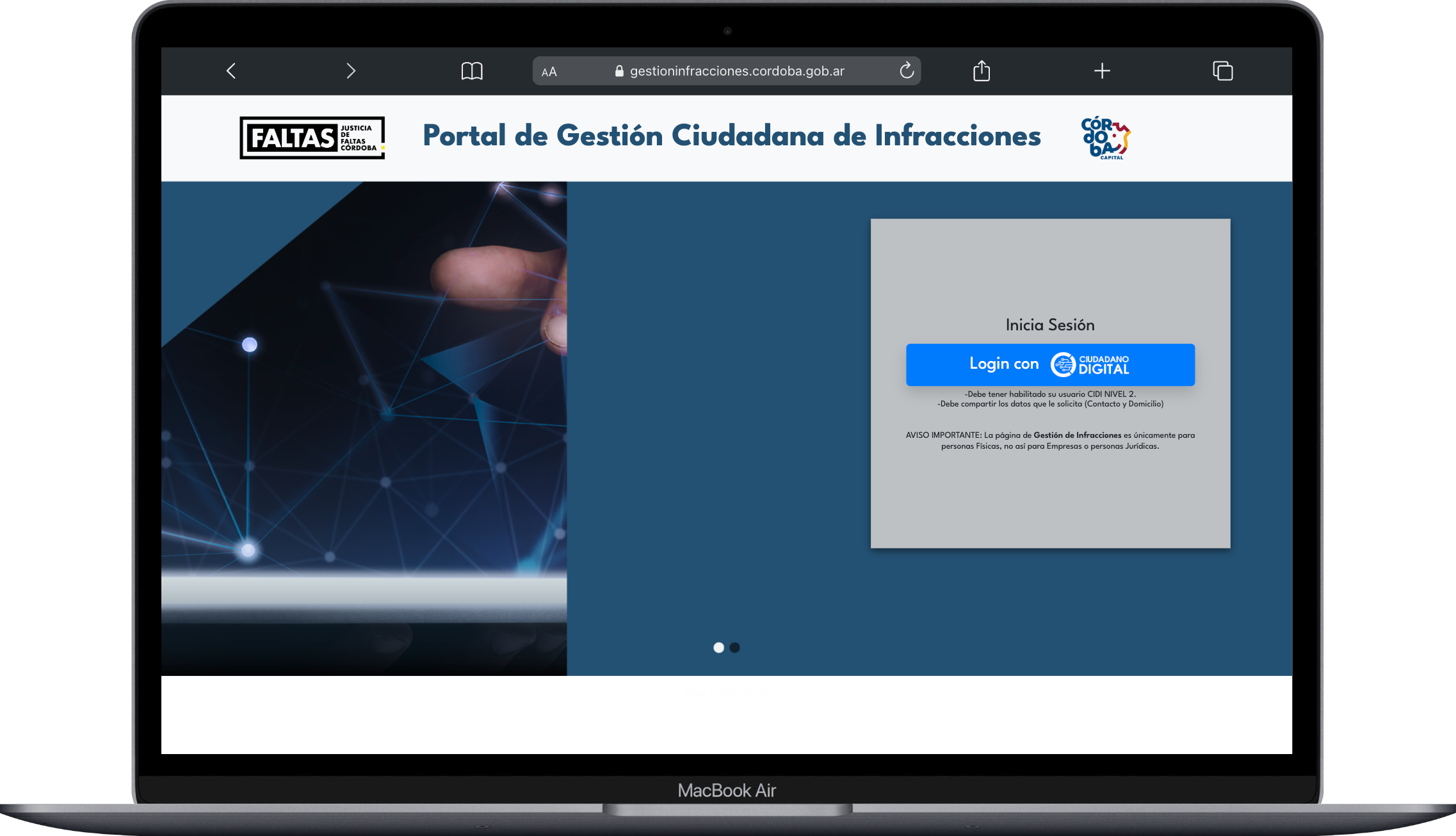
Task: Click the FALTAS Justicia de Faltas logo
Action: (312, 138)
